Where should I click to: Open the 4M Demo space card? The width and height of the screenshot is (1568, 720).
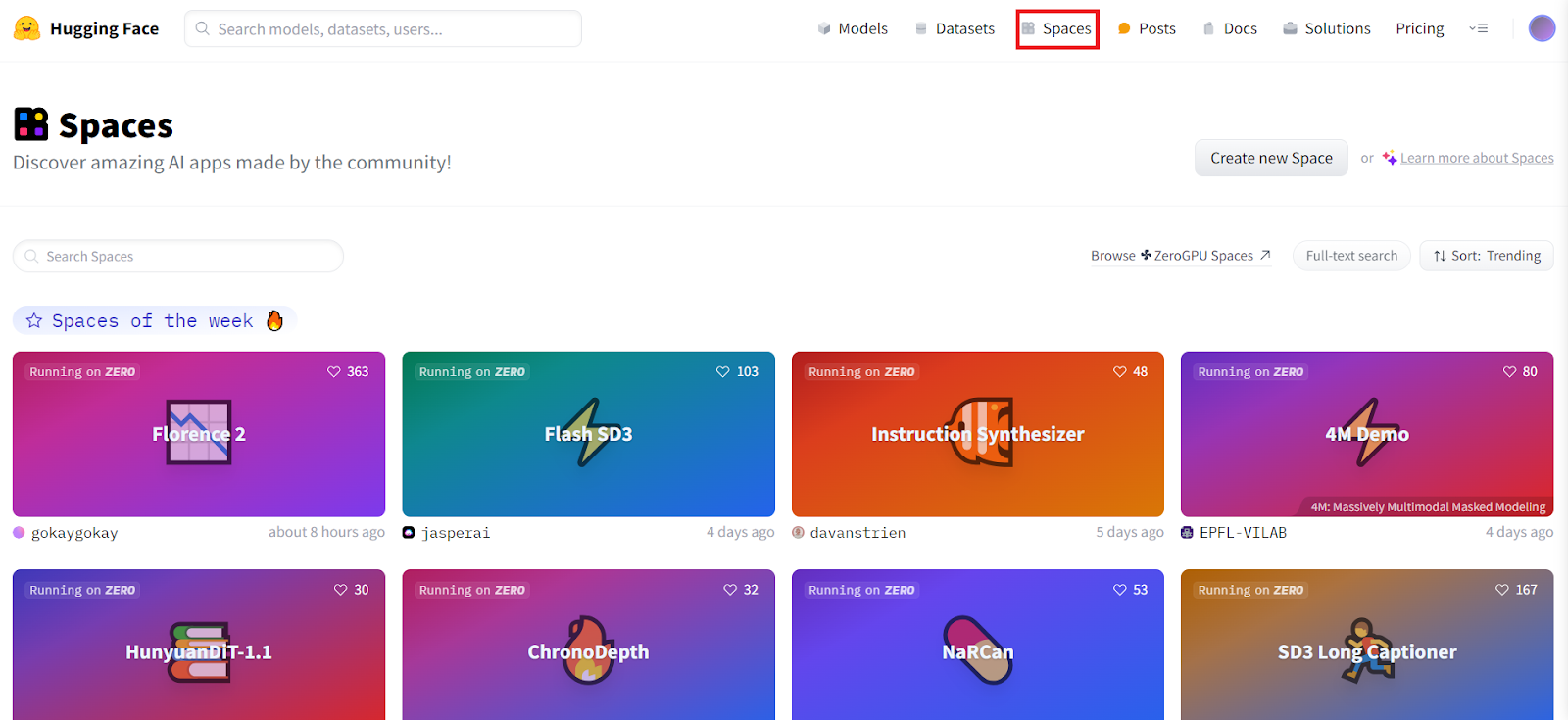(1367, 434)
